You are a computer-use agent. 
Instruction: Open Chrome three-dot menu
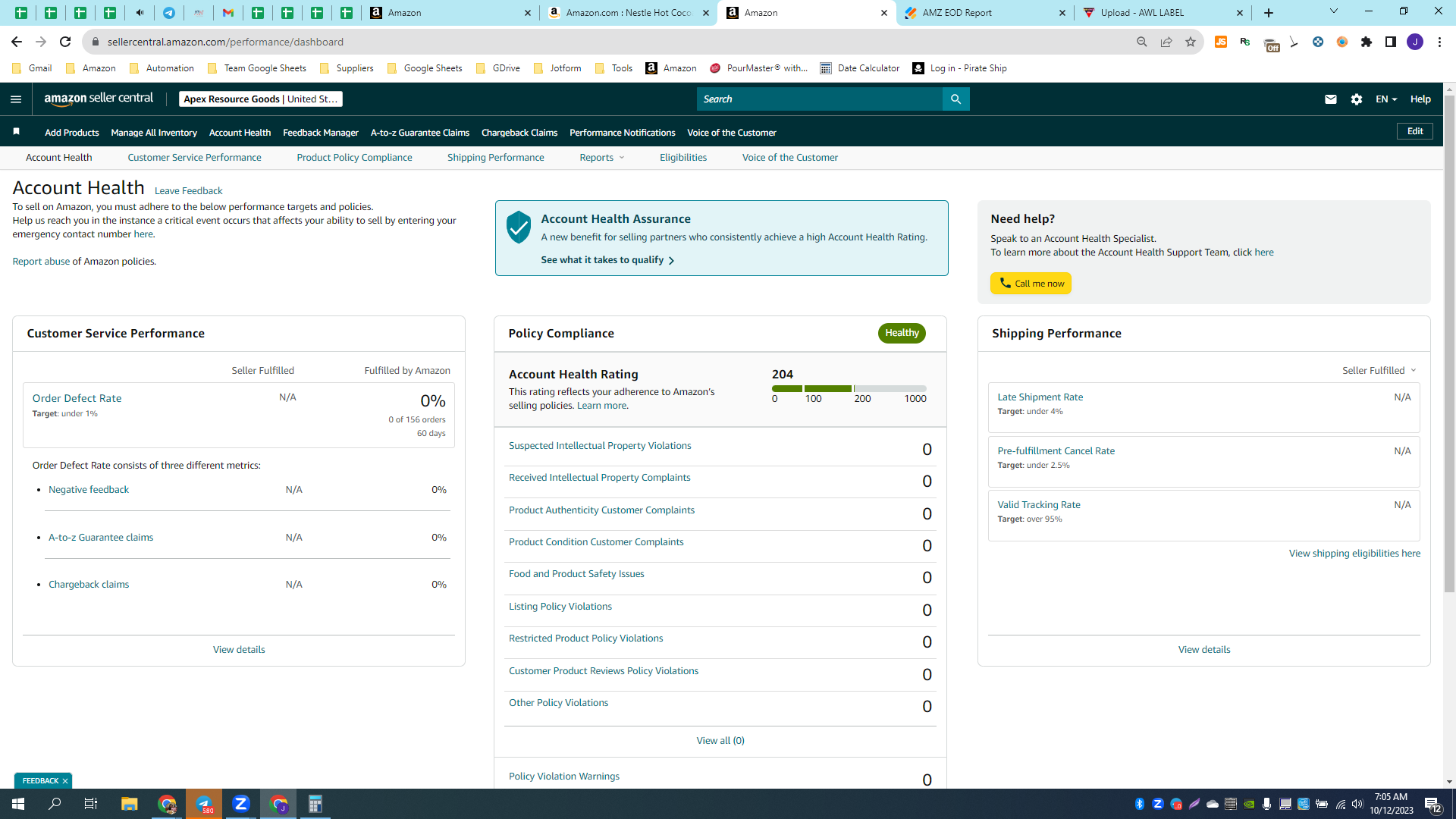click(x=1439, y=42)
